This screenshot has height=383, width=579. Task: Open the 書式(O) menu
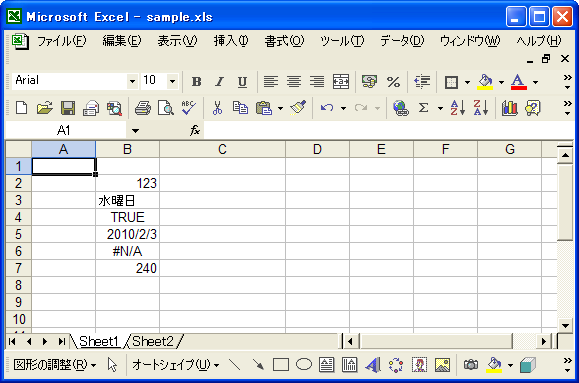click(x=284, y=41)
